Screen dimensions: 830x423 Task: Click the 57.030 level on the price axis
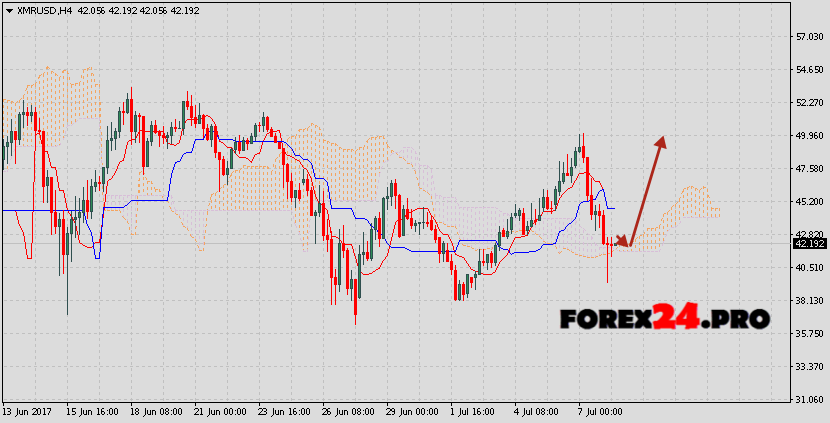808,37
